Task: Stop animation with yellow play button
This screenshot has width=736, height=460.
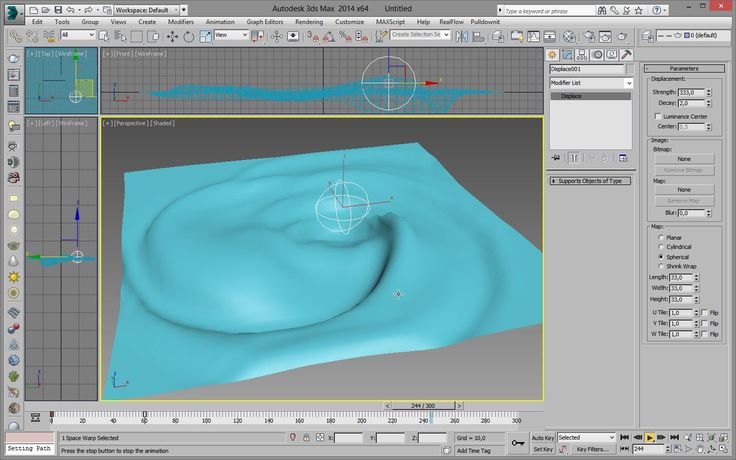Action: pyautogui.click(x=650, y=437)
